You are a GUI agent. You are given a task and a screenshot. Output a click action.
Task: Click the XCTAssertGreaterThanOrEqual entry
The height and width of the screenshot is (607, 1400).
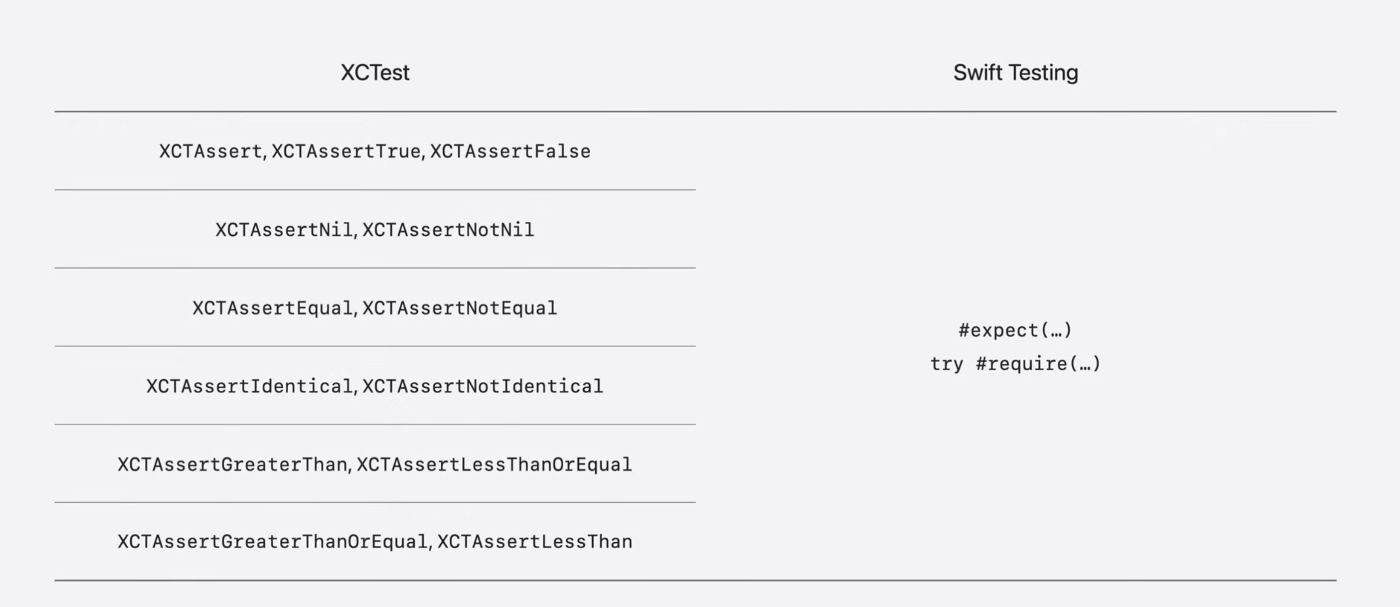pyautogui.click(x=273, y=542)
